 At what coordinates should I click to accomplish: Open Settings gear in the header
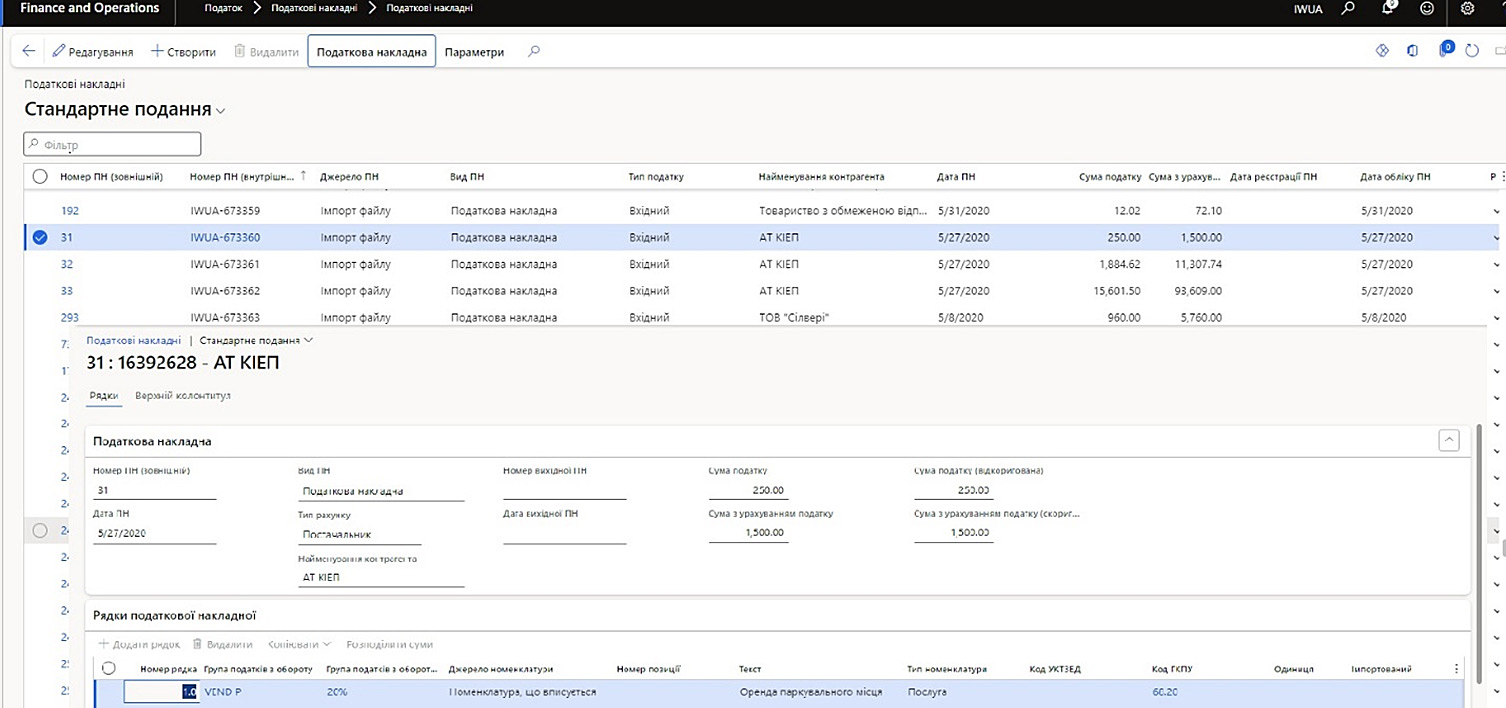coord(1467,9)
